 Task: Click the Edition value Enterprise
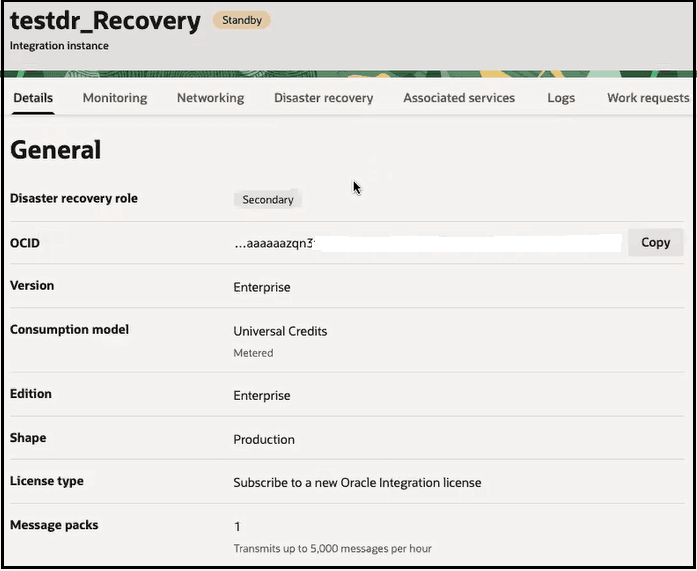click(x=262, y=396)
